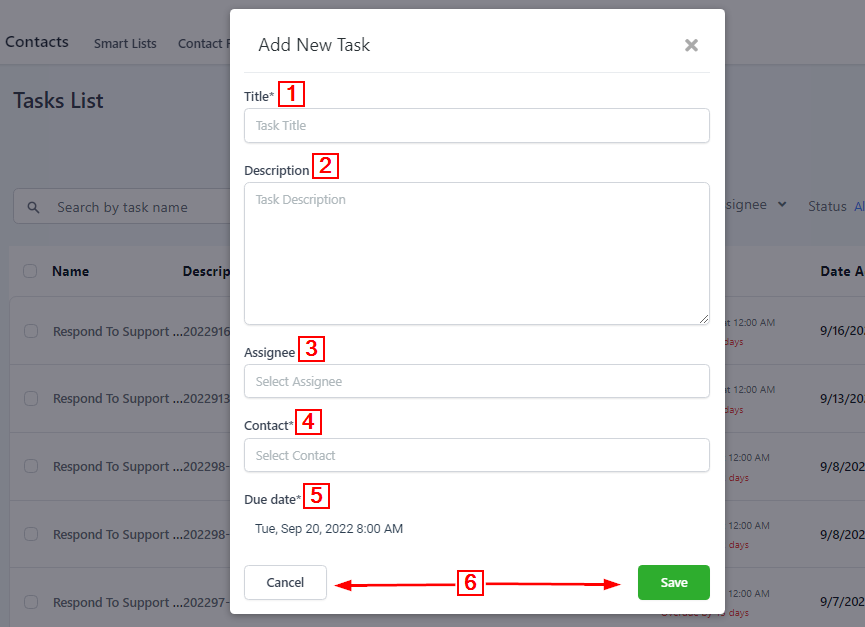Viewport: 865px width, 627px height.
Task: Check the second Respond To Support task
Action: point(31,399)
